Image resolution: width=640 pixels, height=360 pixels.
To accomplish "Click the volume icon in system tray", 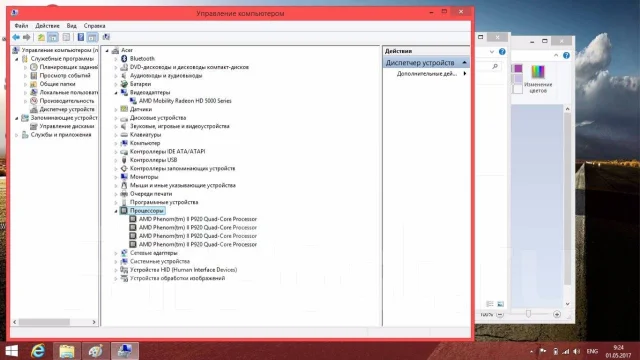I will [x=576, y=351].
